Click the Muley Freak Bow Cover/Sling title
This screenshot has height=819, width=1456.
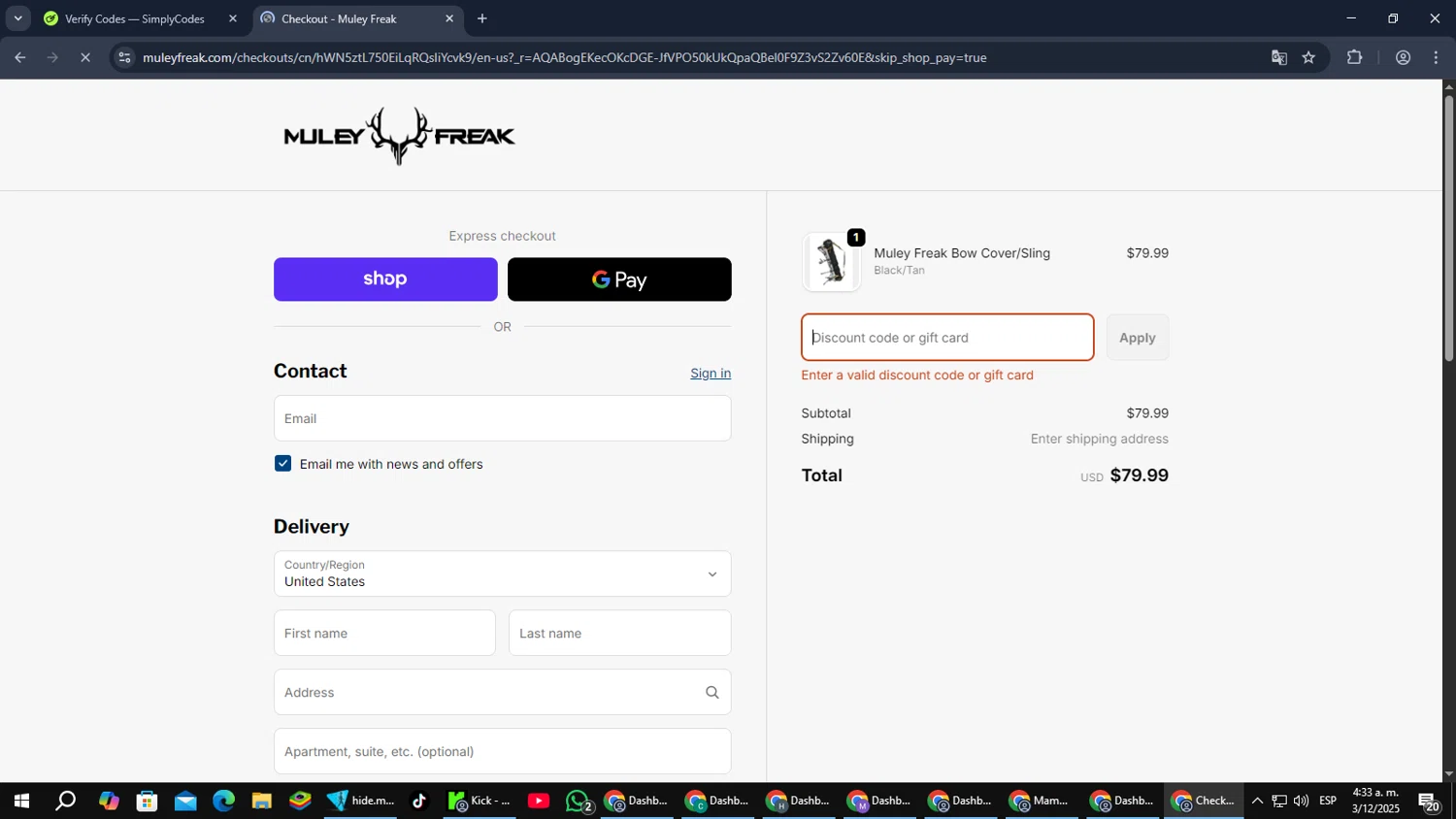click(x=962, y=253)
